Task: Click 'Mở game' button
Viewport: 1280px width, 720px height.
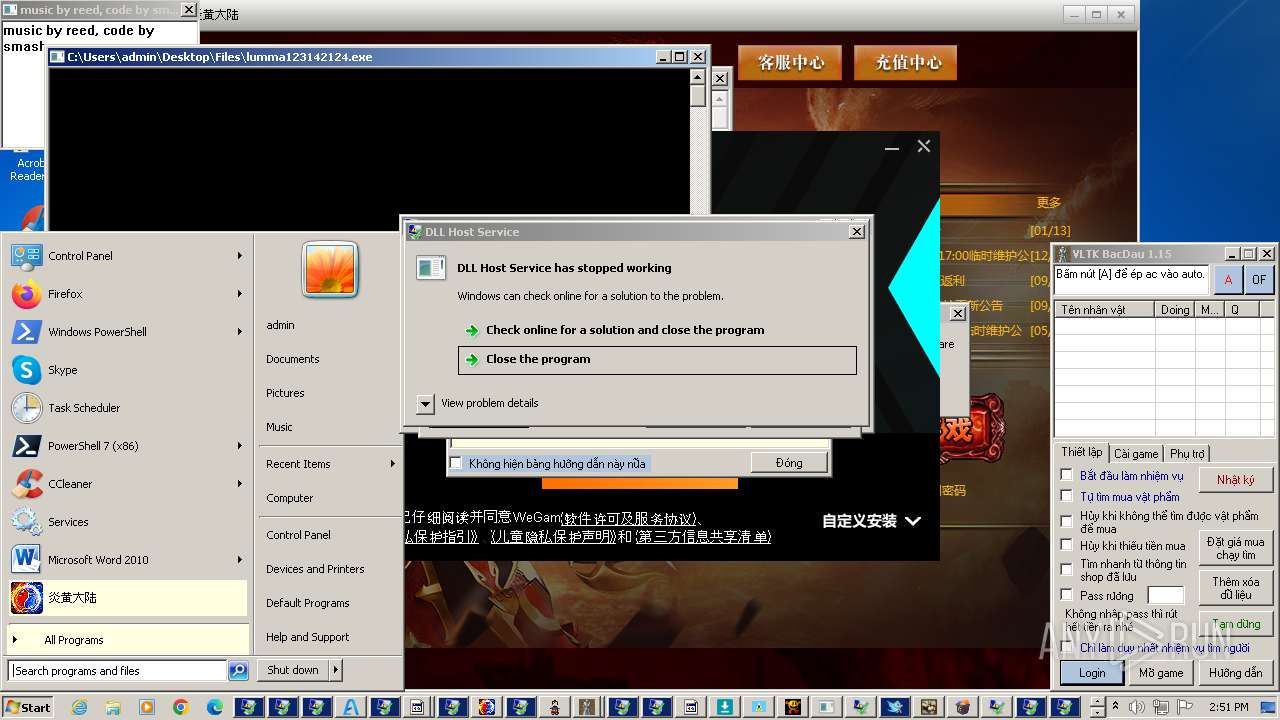Action: (x=1161, y=673)
